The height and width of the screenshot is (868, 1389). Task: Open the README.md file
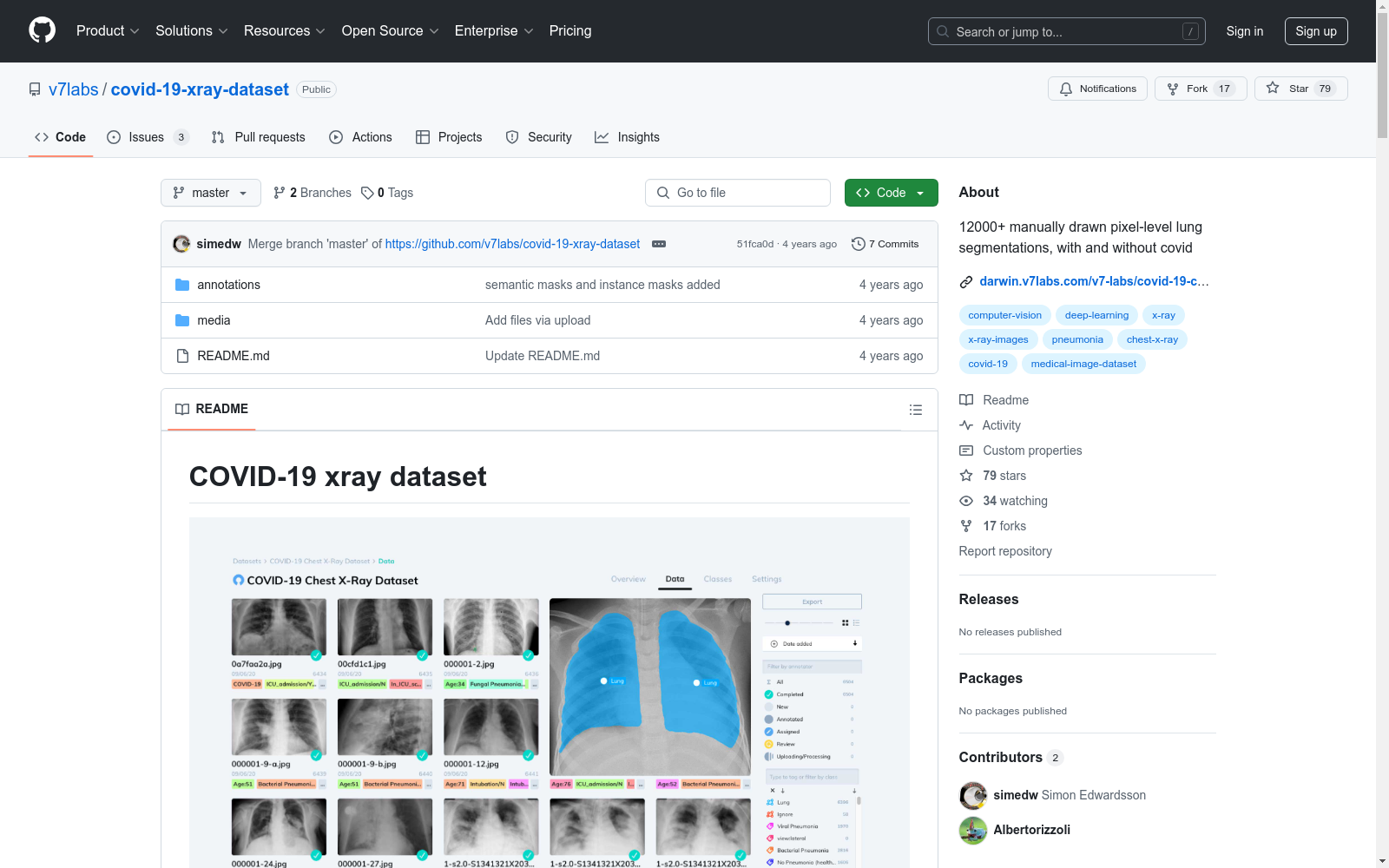(x=234, y=356)
